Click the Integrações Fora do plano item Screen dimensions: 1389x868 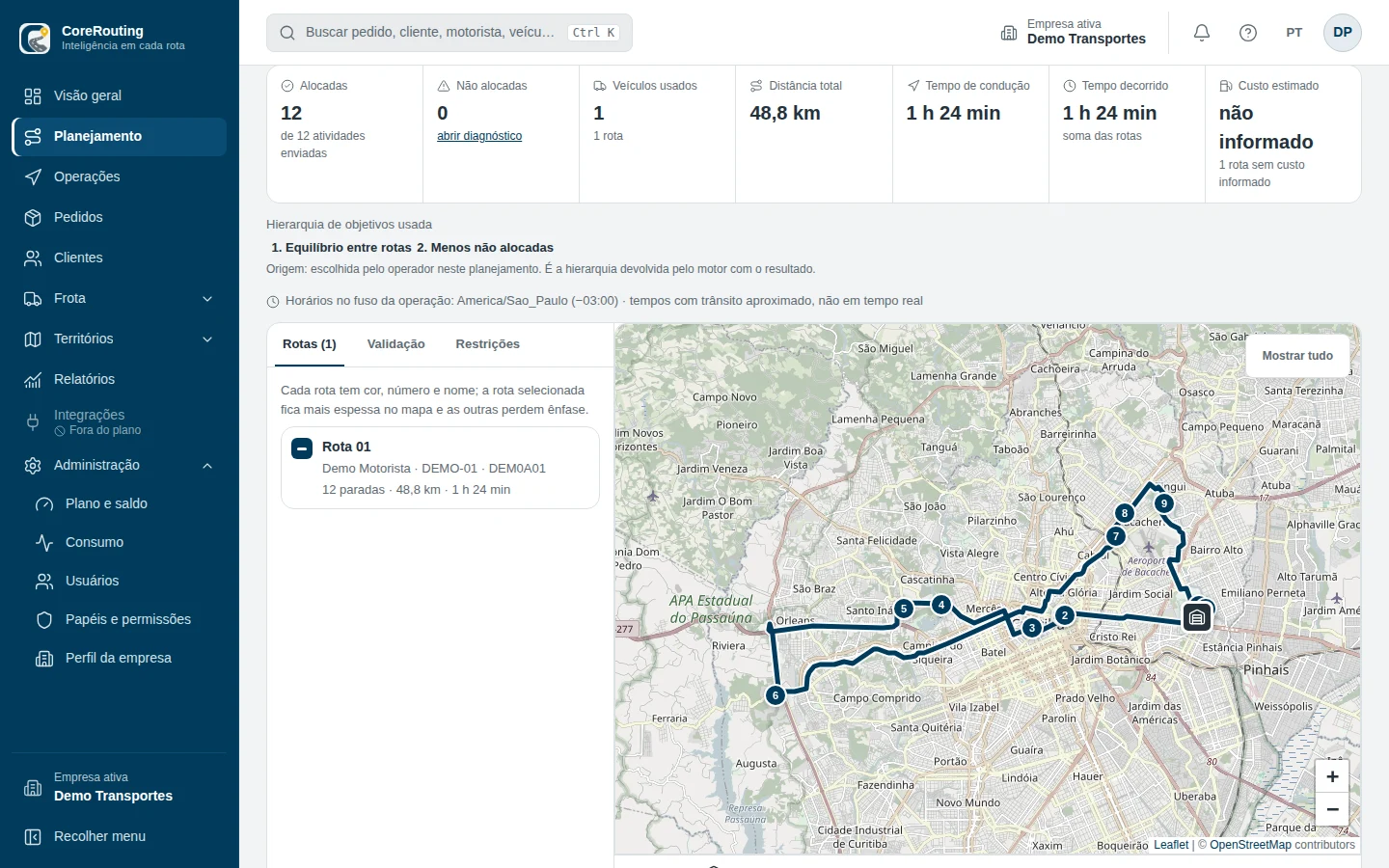click(120, 422)
